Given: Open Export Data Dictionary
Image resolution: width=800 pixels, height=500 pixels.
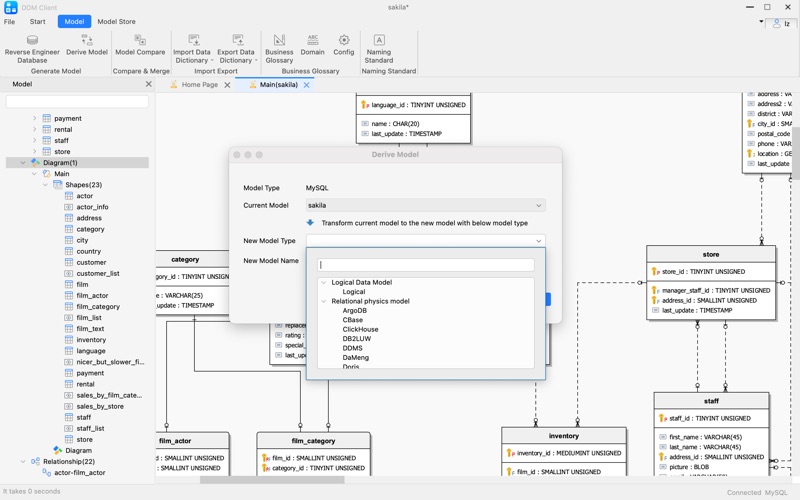Looking at the screenshot, I should [236, 49].
